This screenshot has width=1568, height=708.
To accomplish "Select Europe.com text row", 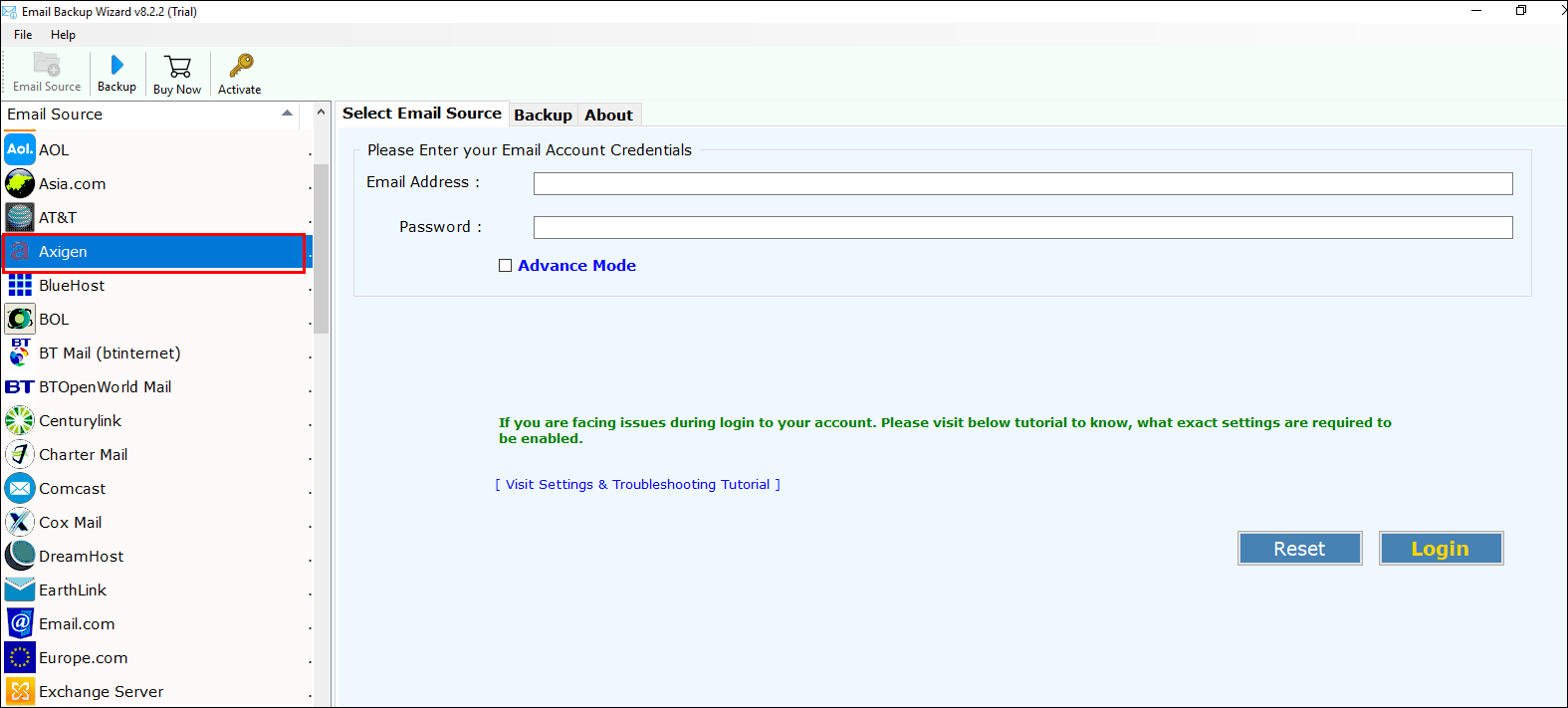I will pyautogui.click(x=83, y=658).
